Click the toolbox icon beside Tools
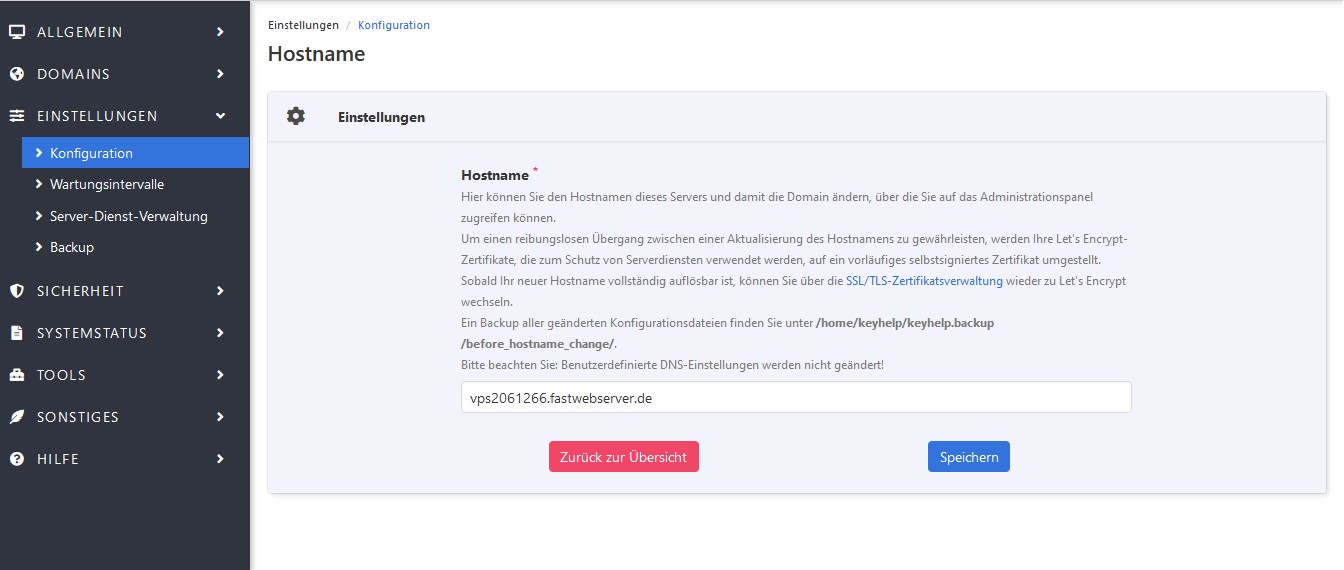 click(16, 375)
